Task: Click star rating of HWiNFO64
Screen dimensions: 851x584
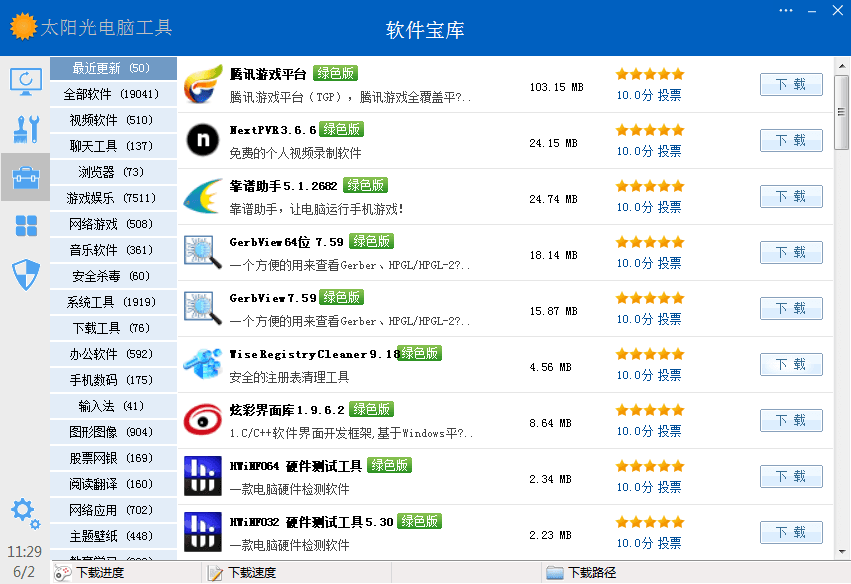Action: coord(649,466)
